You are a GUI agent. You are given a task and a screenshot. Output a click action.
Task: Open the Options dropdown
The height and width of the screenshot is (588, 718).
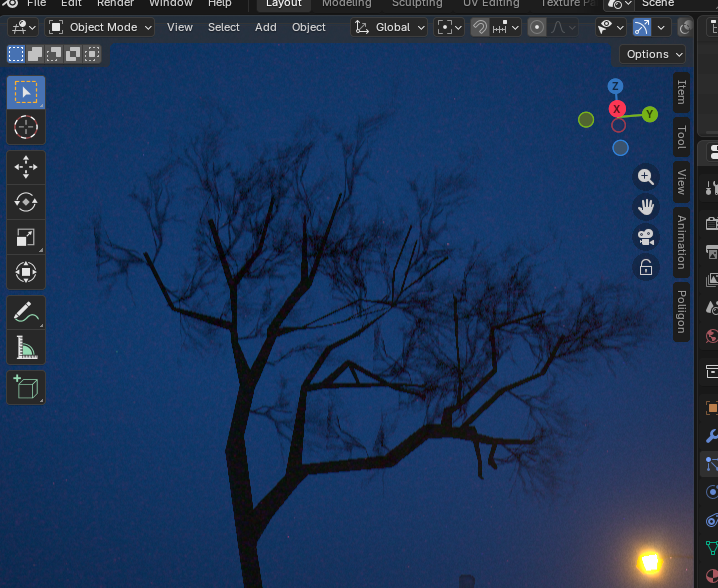[x=653, y=54]
